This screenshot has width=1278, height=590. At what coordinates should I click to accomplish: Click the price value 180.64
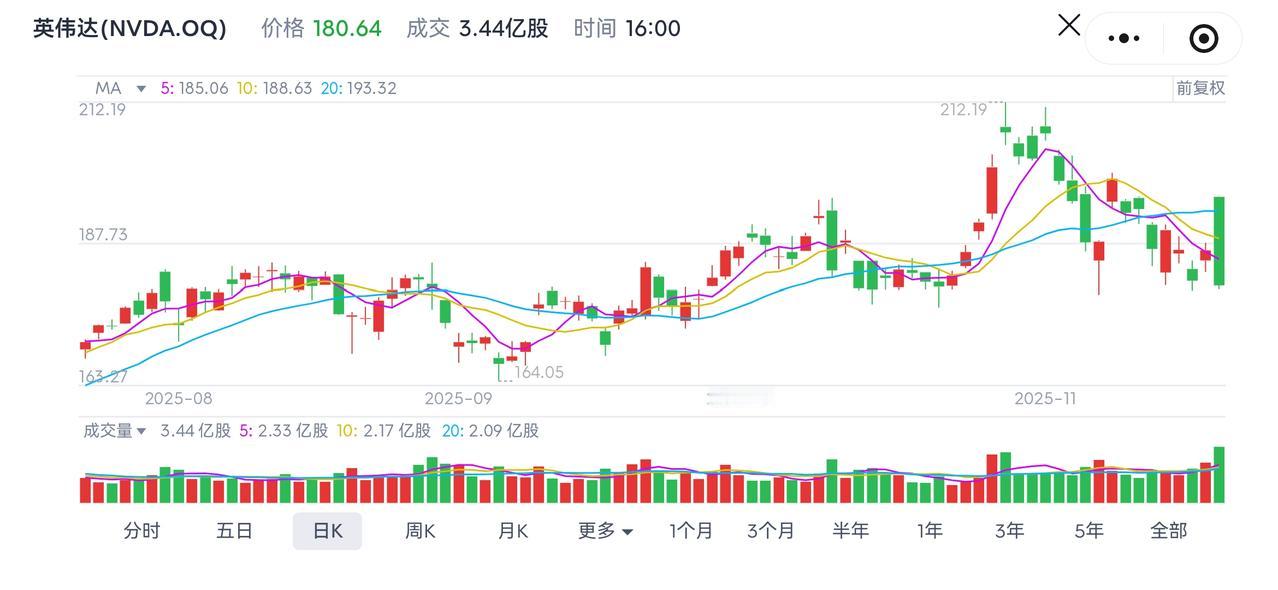(x=347, y=28)
